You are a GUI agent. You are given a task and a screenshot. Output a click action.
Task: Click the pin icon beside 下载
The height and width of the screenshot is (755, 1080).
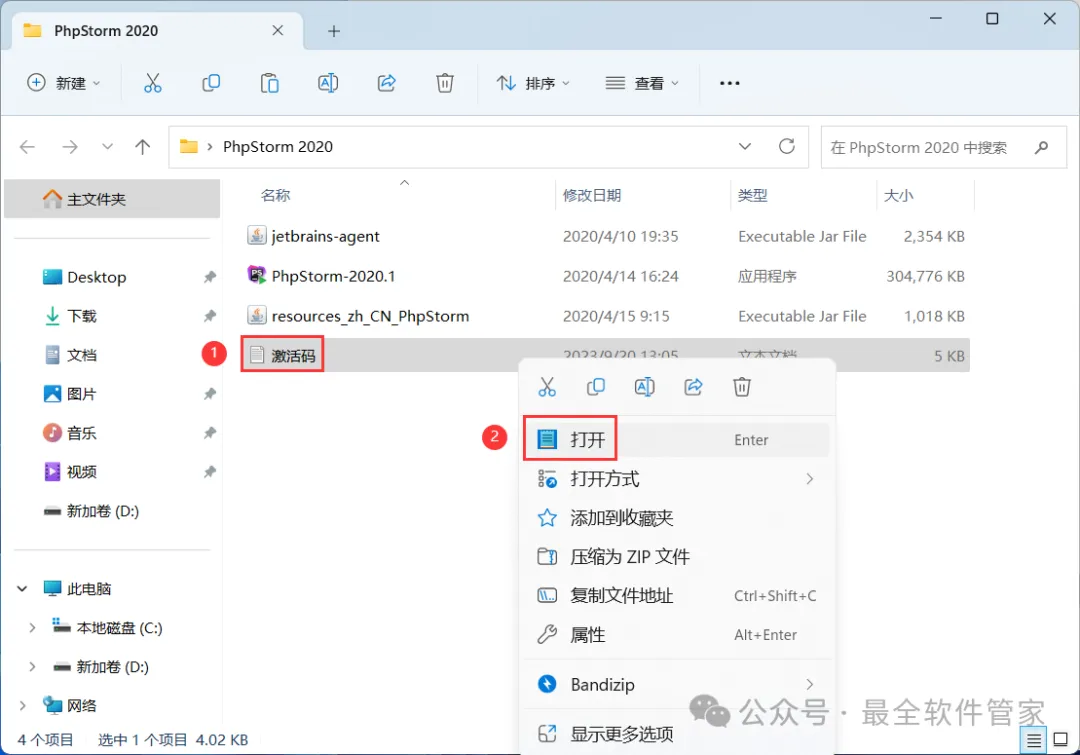pyautogui.click(x=209, y=316)
